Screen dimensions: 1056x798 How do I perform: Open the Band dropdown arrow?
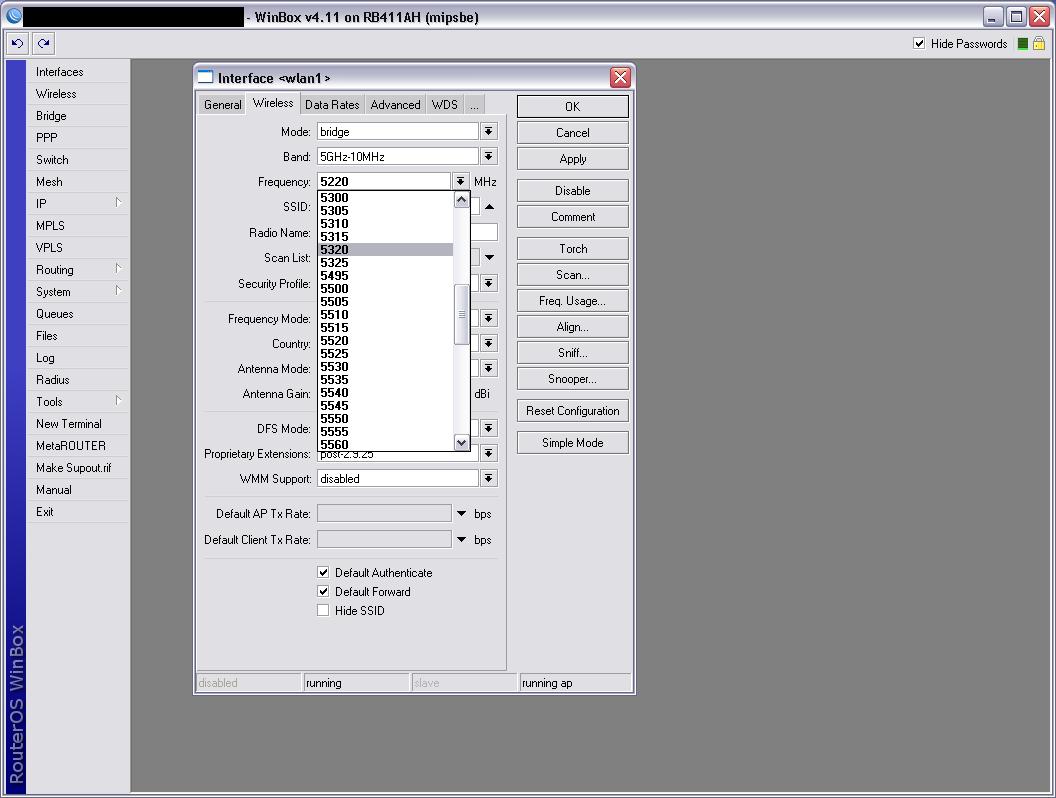pos(489,156)
